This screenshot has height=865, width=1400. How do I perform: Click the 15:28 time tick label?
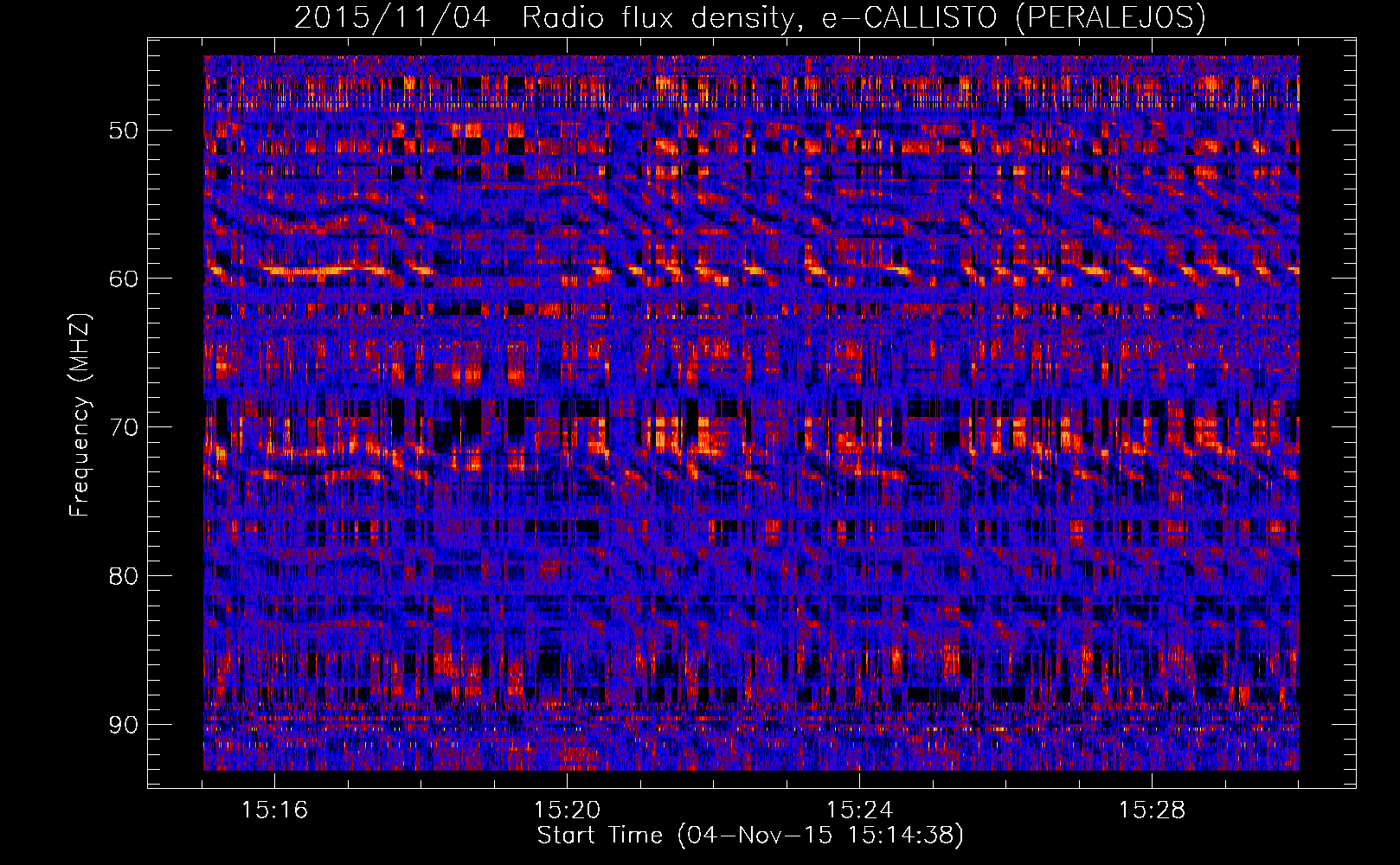coord(1153,811)
